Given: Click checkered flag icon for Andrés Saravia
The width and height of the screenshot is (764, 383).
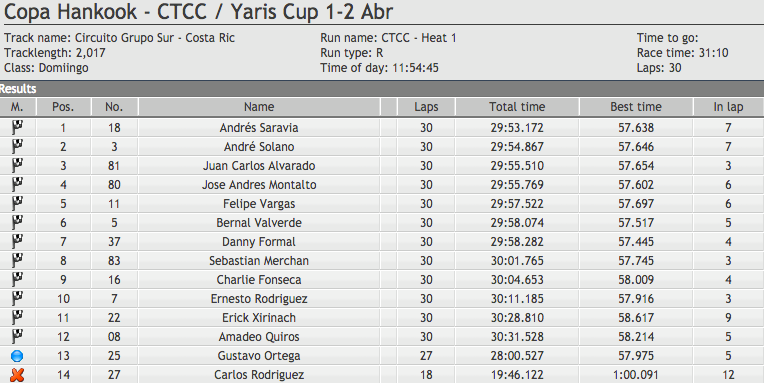Looking at the screenshot, I should (x=17, y=127).
